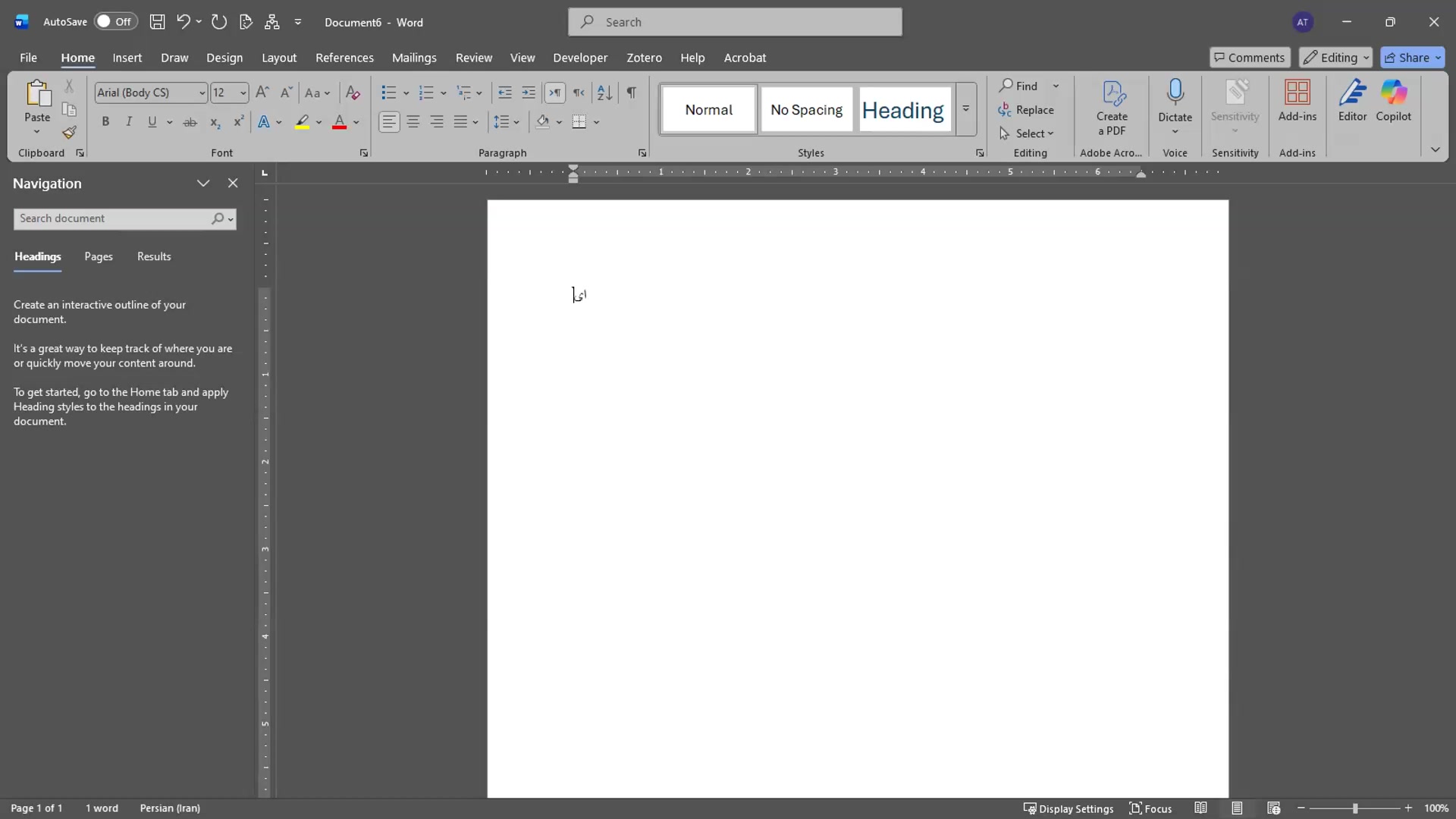Switch to Pages tab in Navigation
This screenshot has height=819, width=1456.
[x=99, y=256]
